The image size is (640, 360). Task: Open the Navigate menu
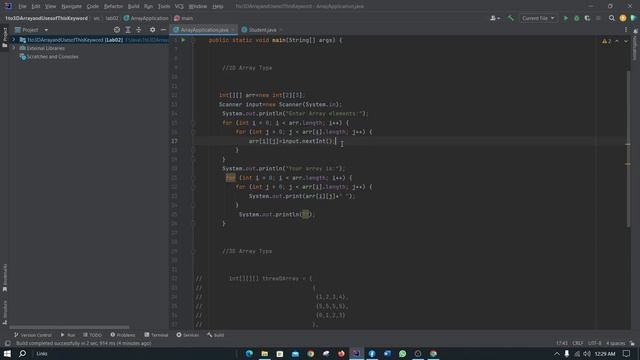point(71,7)
